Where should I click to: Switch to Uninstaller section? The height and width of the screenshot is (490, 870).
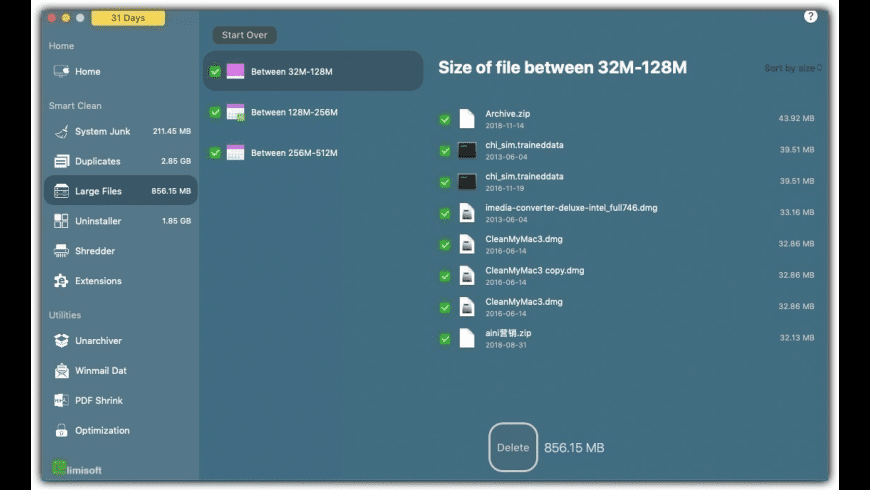pyautogui.click(x=120, y=221)
